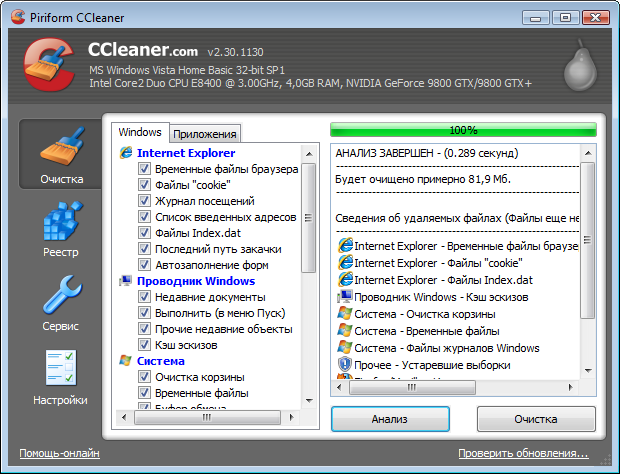Click computer icon beside 'Кэш эскизов' result
The height and width of the screenshot is (474, 620).
[345, 296]
